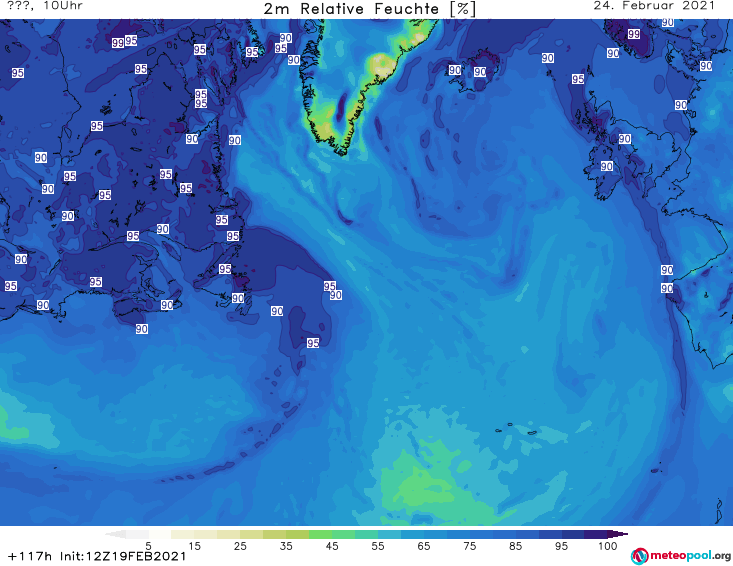Click the legend value "100"
The image size is (733, 566).
pos(608,546)
